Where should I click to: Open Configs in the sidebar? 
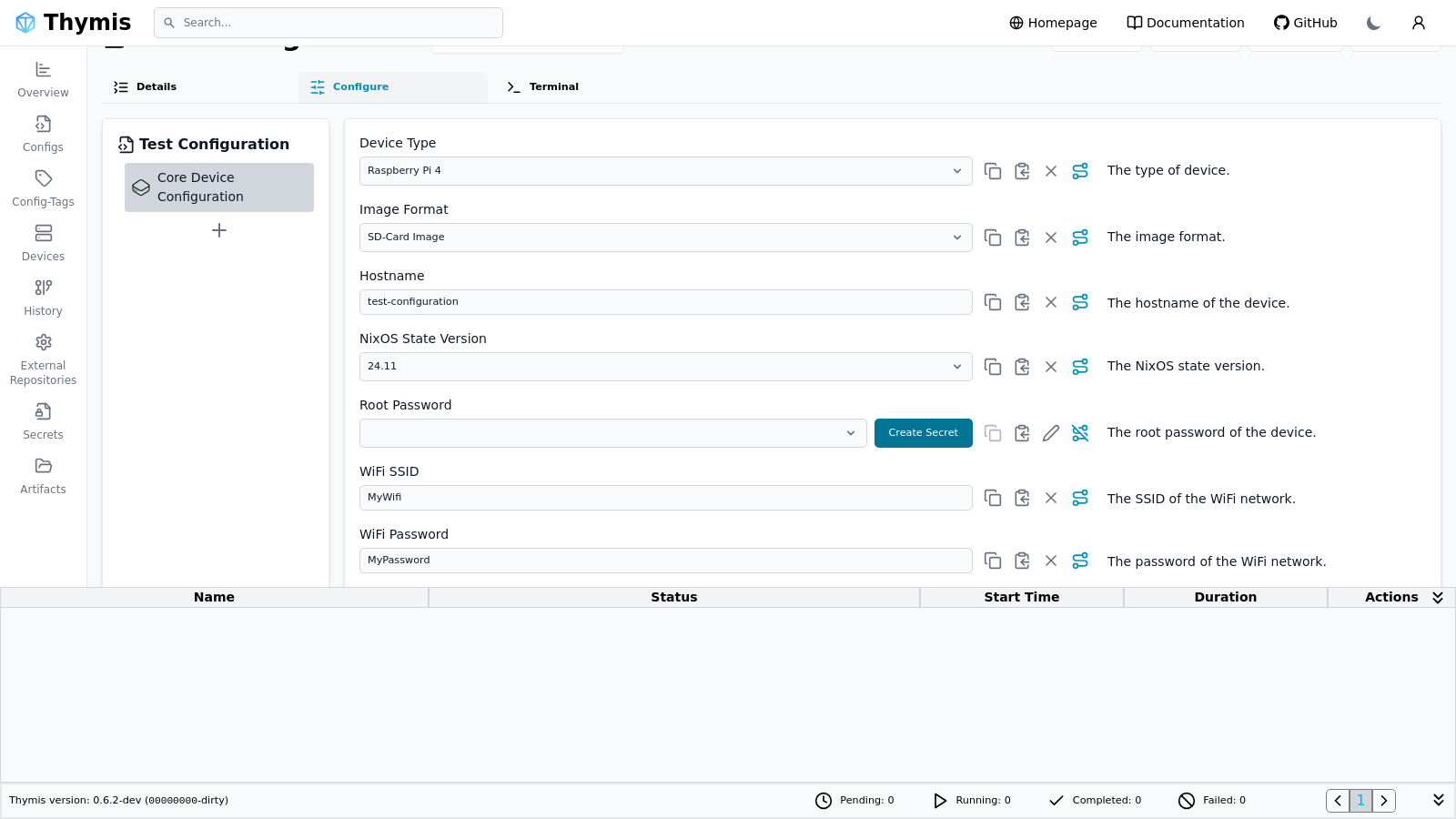point(43,135)
